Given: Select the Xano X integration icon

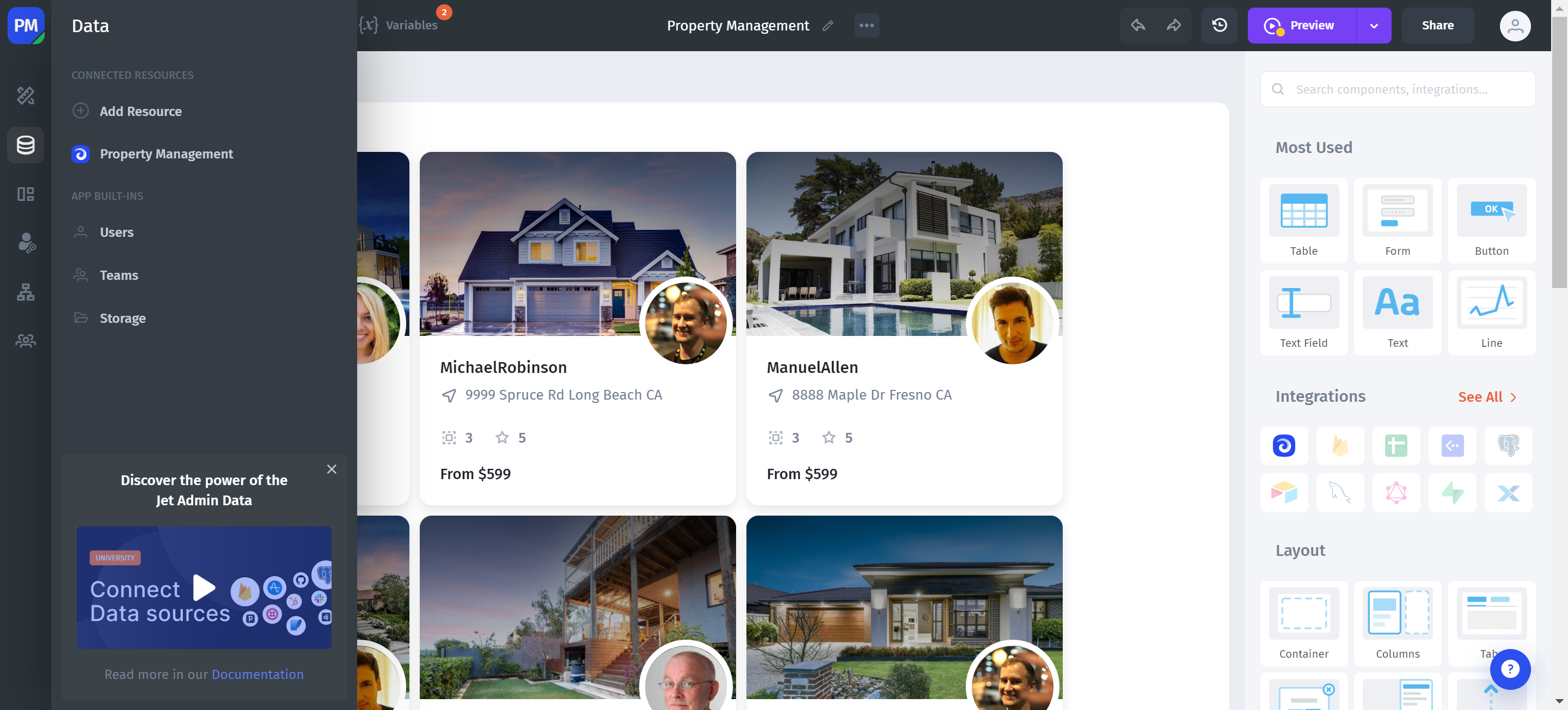Looking at the screenshot, I should click(1508, 493).
